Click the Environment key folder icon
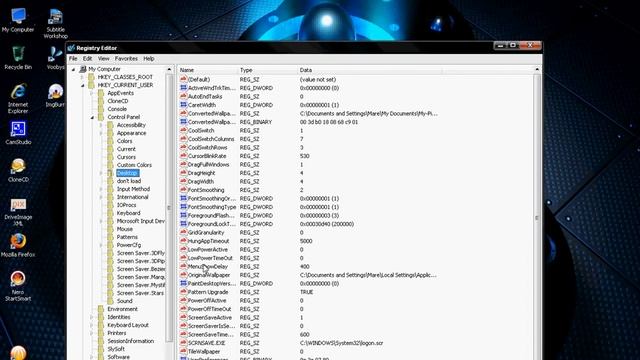This screenshot has height=360, width=640. [101, 309]
